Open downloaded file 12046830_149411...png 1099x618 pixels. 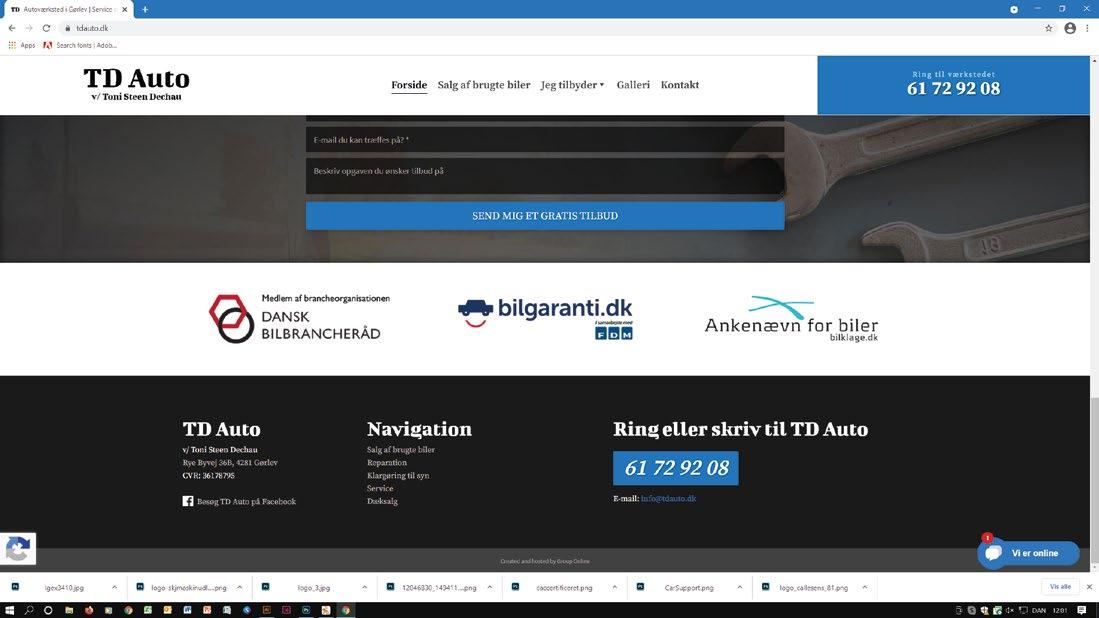pyautogui.click(x=439, y=588)
